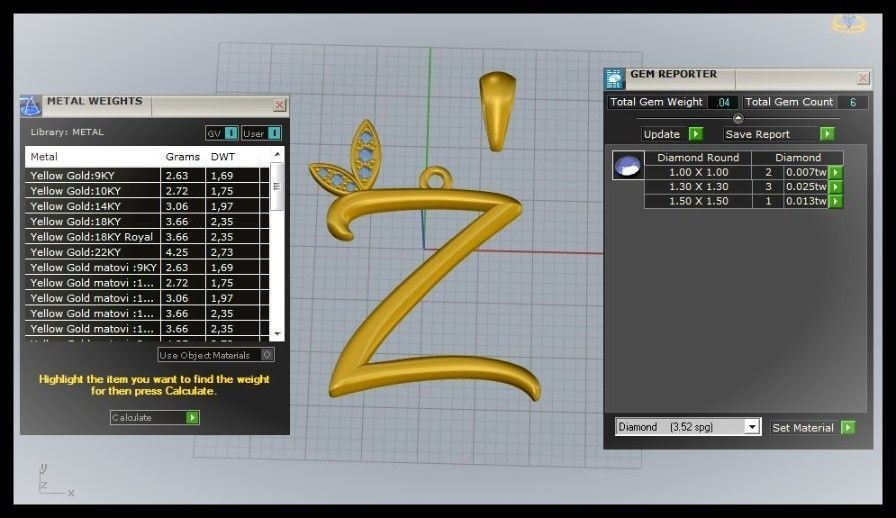Image resolution: width=896 pixels, height=518 pixels.
Task: Click the 2,73 DWT cell
Action: [232, 252]
